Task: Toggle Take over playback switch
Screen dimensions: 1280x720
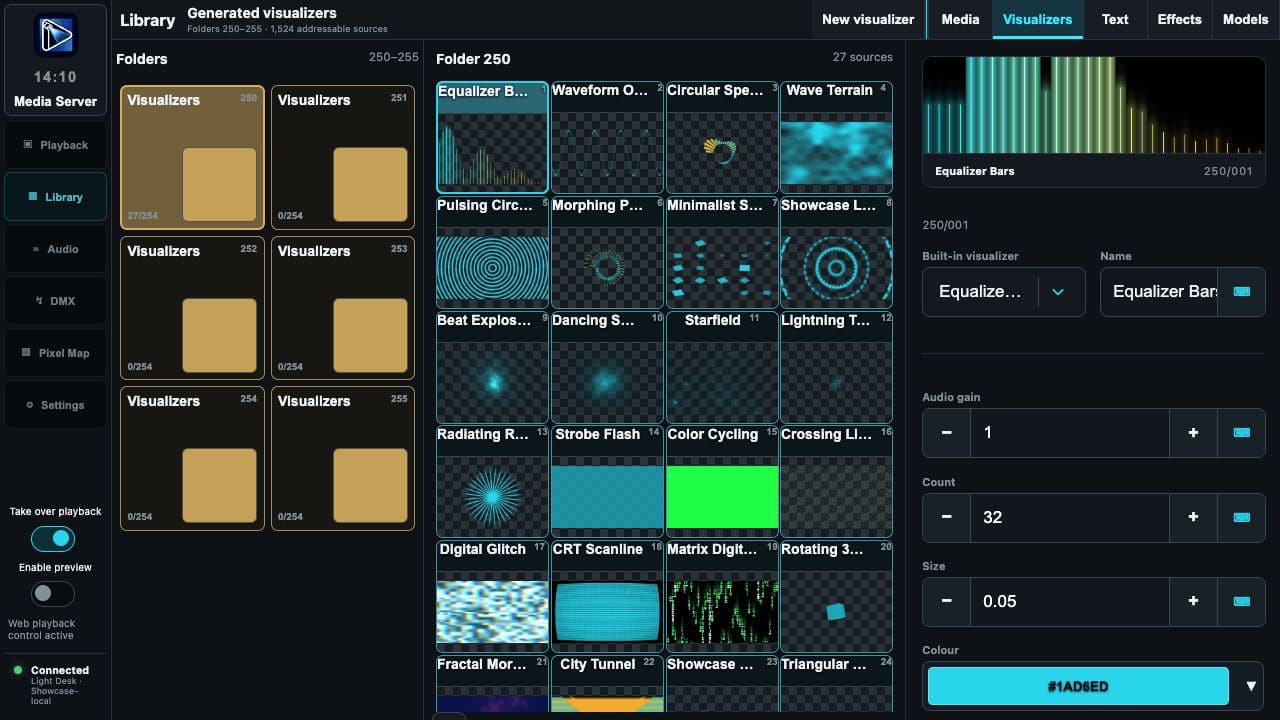Action: pos(52,538)
